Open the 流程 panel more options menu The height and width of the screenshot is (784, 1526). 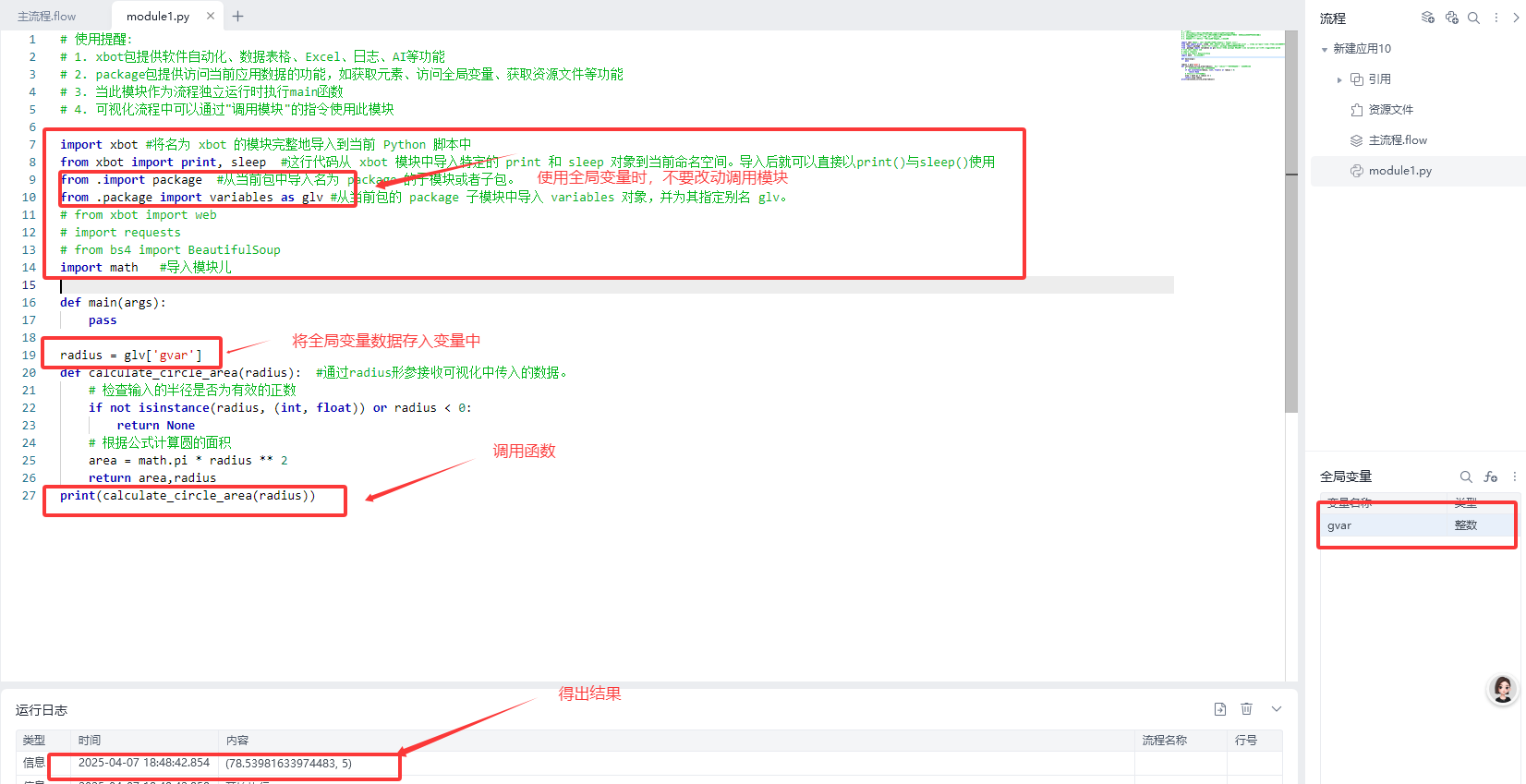click(x=1496, y=18)
